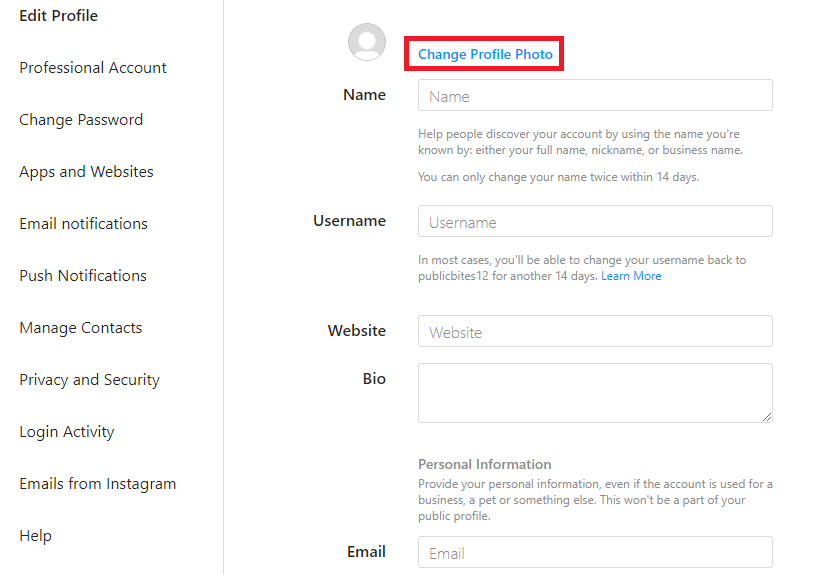Image resolution: width=820 pixels, height=575 pixels.
Task: Click the Bio text area resize handle
Action: [x=766, y=416]
